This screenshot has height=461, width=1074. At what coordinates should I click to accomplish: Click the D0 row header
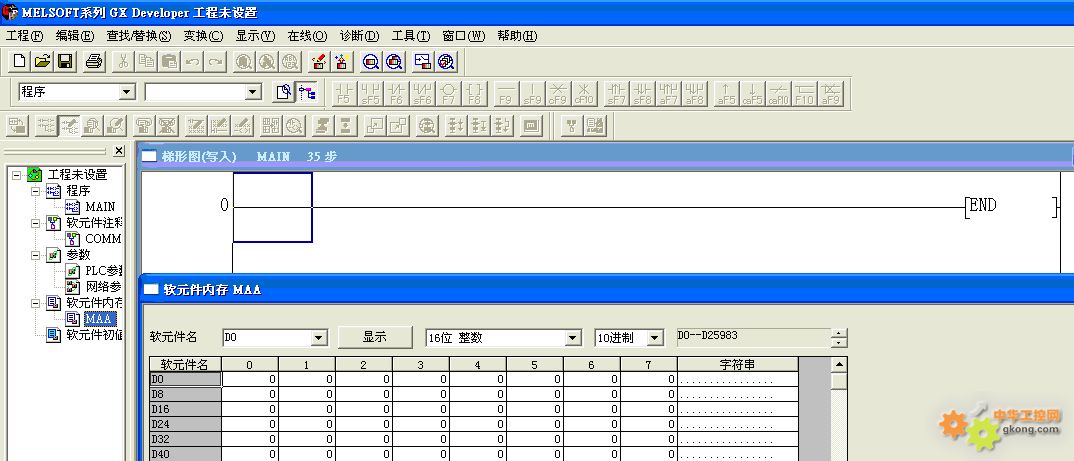(x=186, y=379)
